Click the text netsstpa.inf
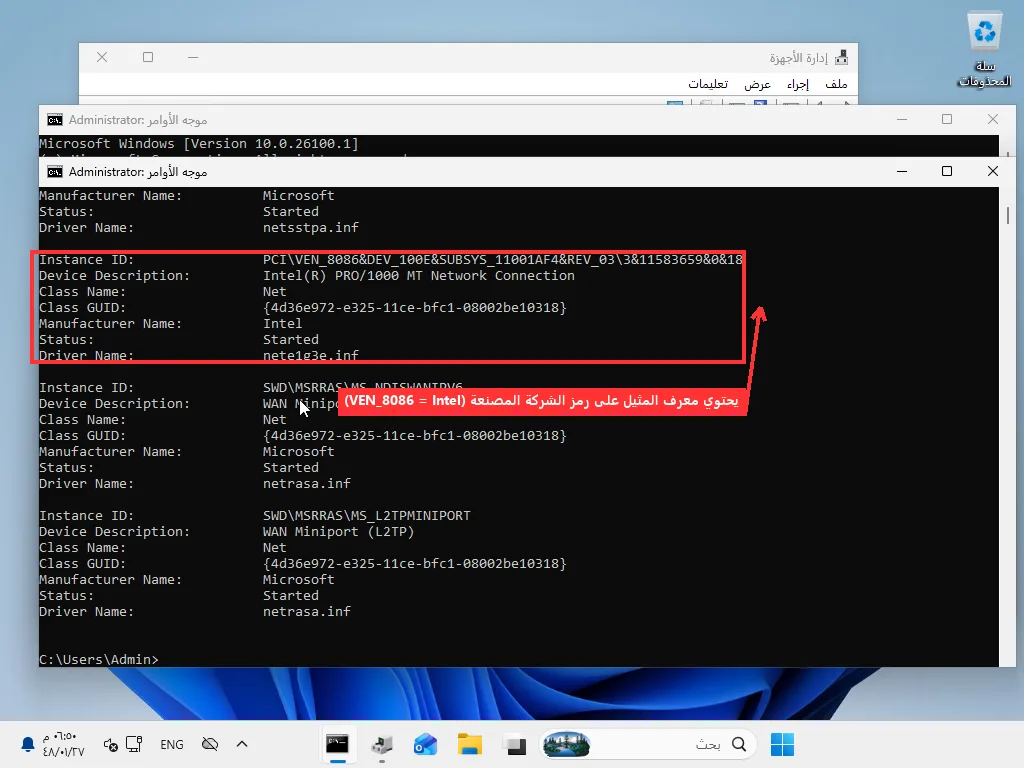 (311, 228)
